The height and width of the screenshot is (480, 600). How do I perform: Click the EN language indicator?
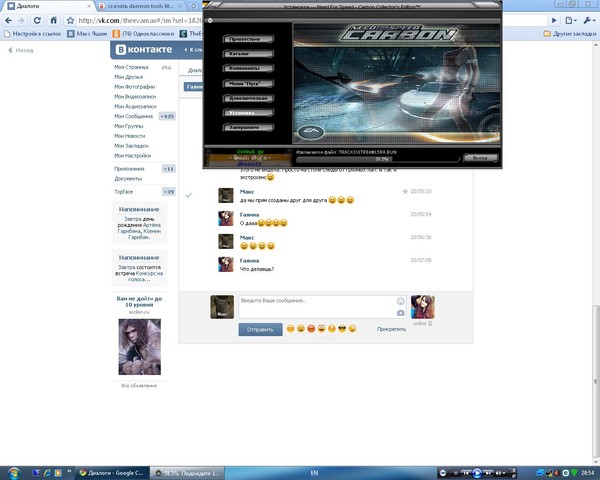[x=314, y=473]
